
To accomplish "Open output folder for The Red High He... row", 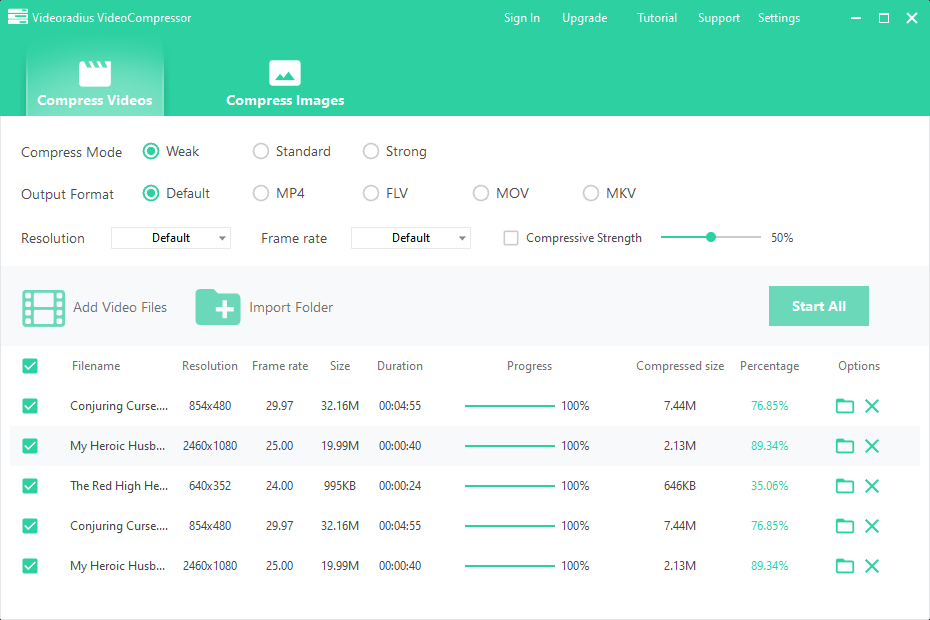I will coord(845,486).
